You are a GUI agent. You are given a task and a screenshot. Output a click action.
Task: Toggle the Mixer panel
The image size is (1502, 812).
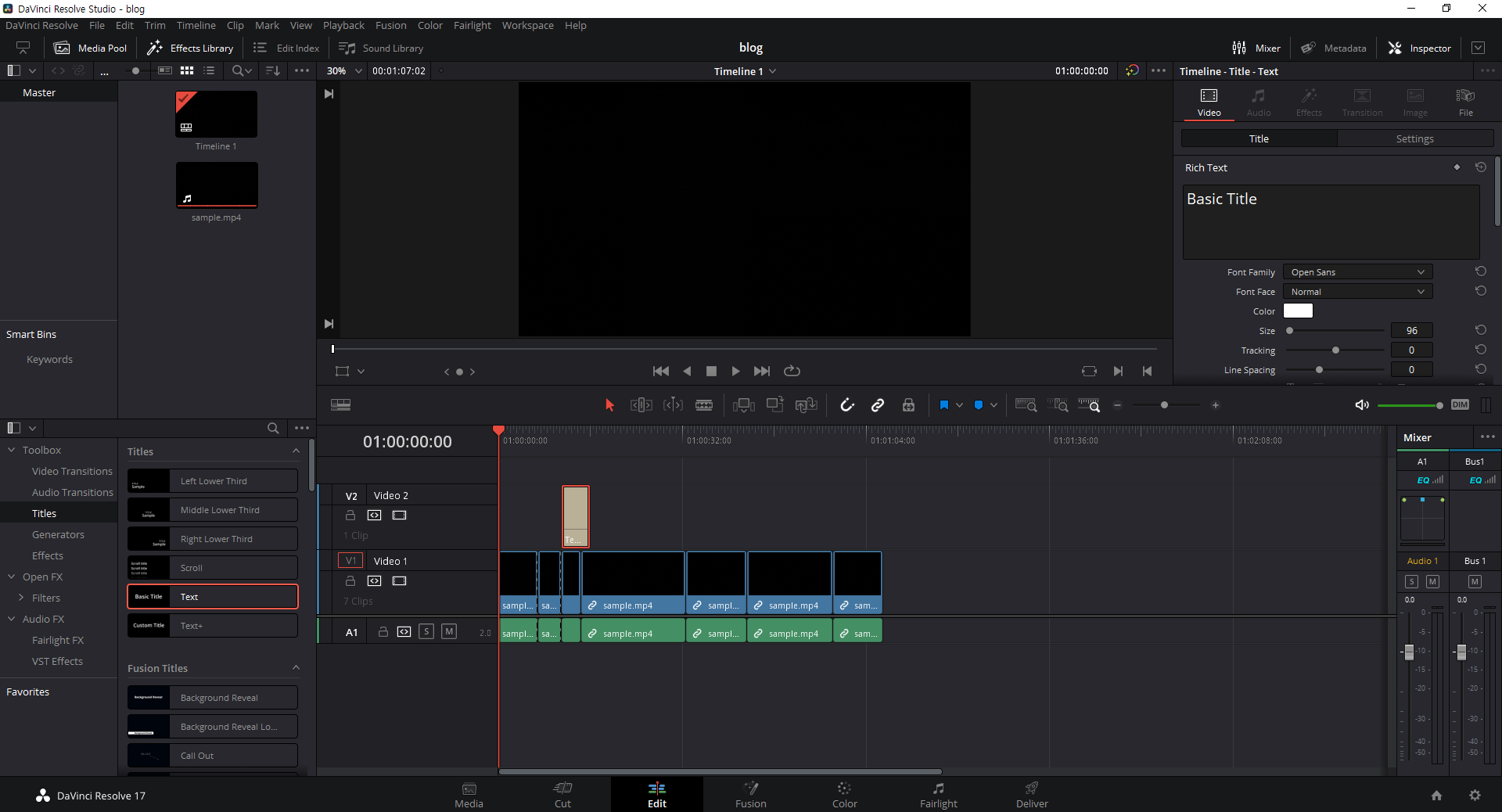(1256, 48)
